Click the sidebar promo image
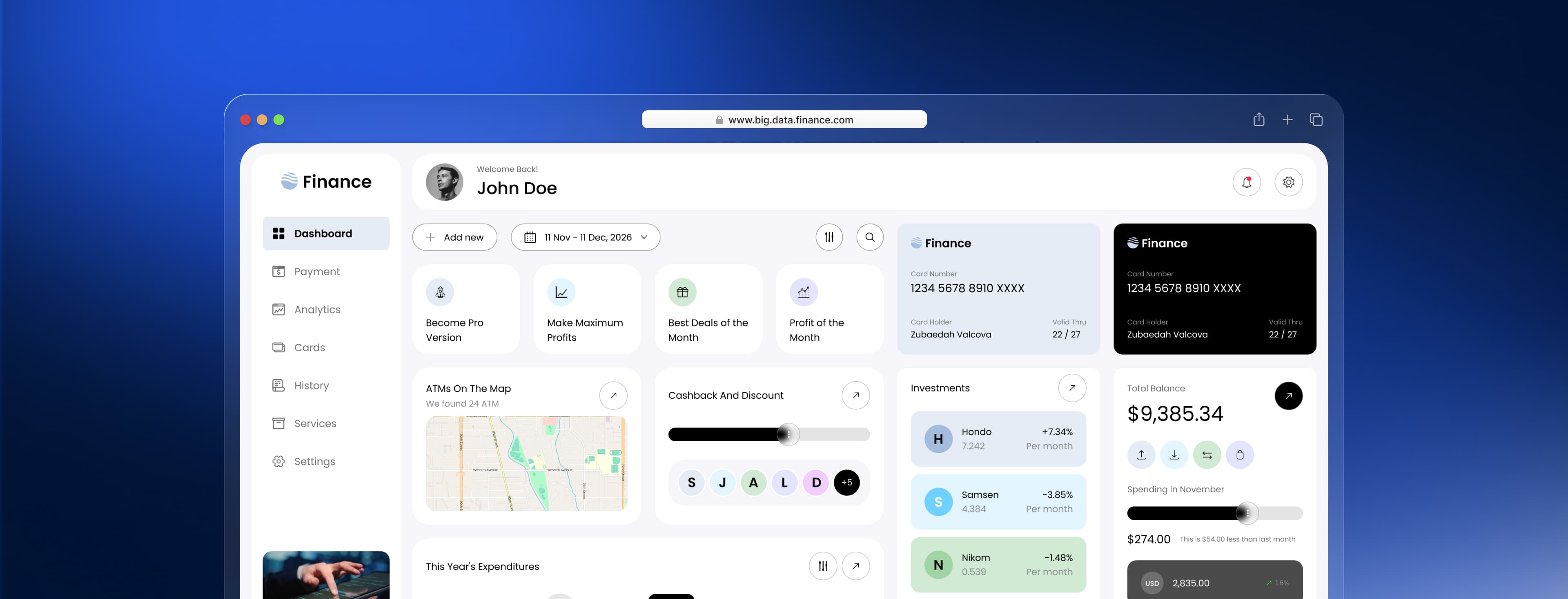 326,575
